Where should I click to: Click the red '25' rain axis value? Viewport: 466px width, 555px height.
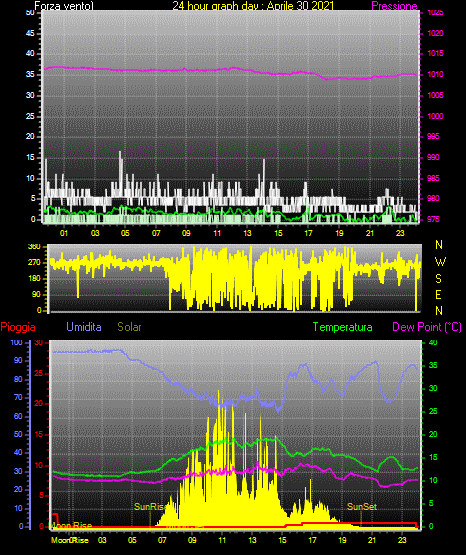(39, 373)
